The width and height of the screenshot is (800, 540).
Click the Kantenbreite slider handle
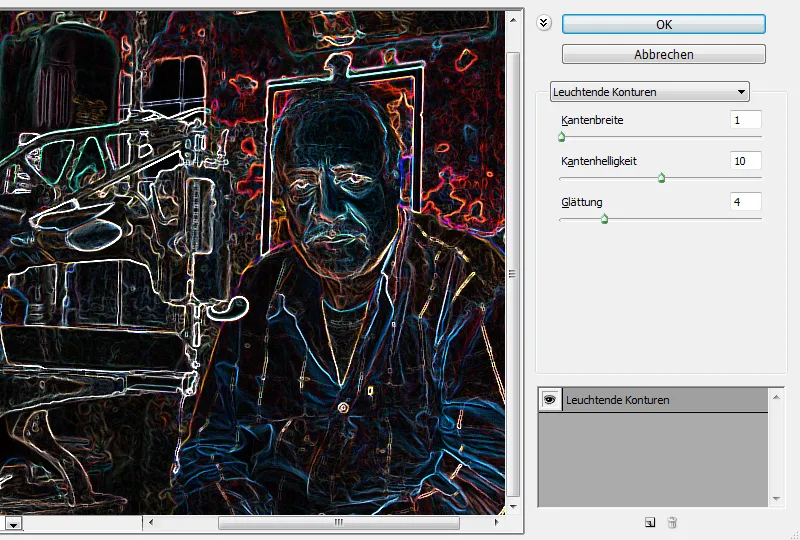point(562,137)
